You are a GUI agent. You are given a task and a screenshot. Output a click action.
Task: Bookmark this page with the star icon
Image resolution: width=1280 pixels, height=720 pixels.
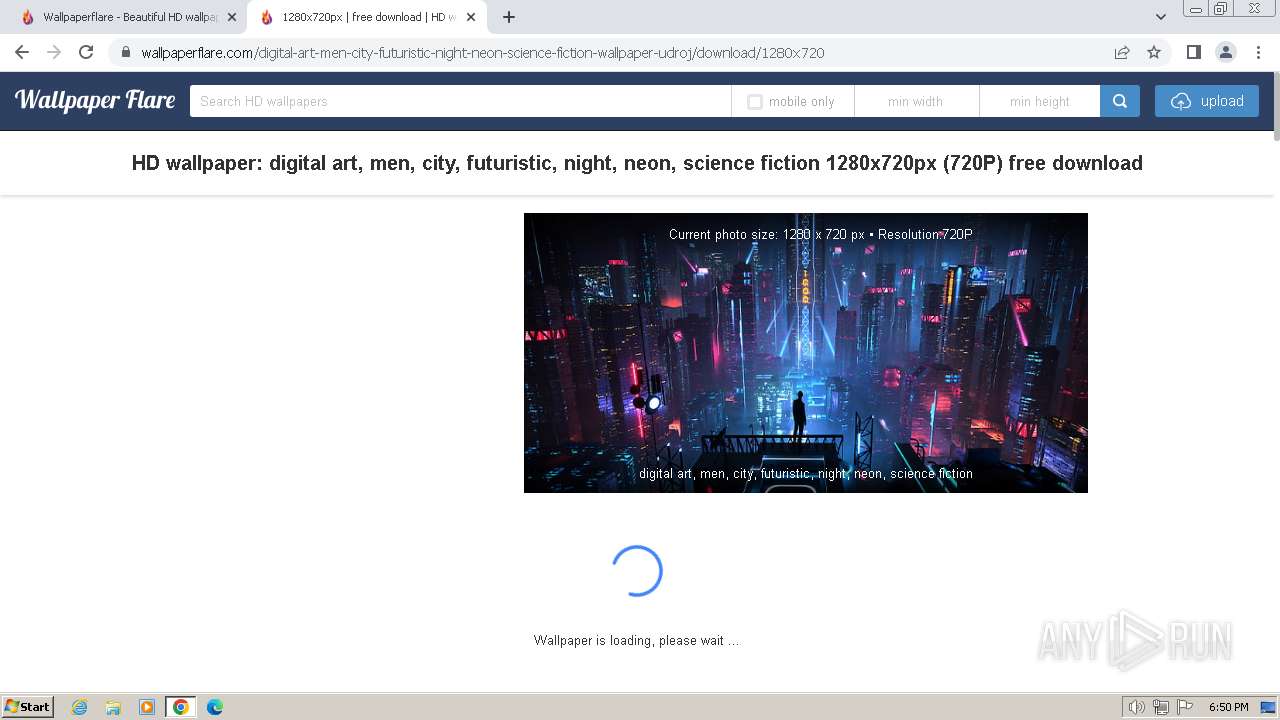click(1154, 52)
